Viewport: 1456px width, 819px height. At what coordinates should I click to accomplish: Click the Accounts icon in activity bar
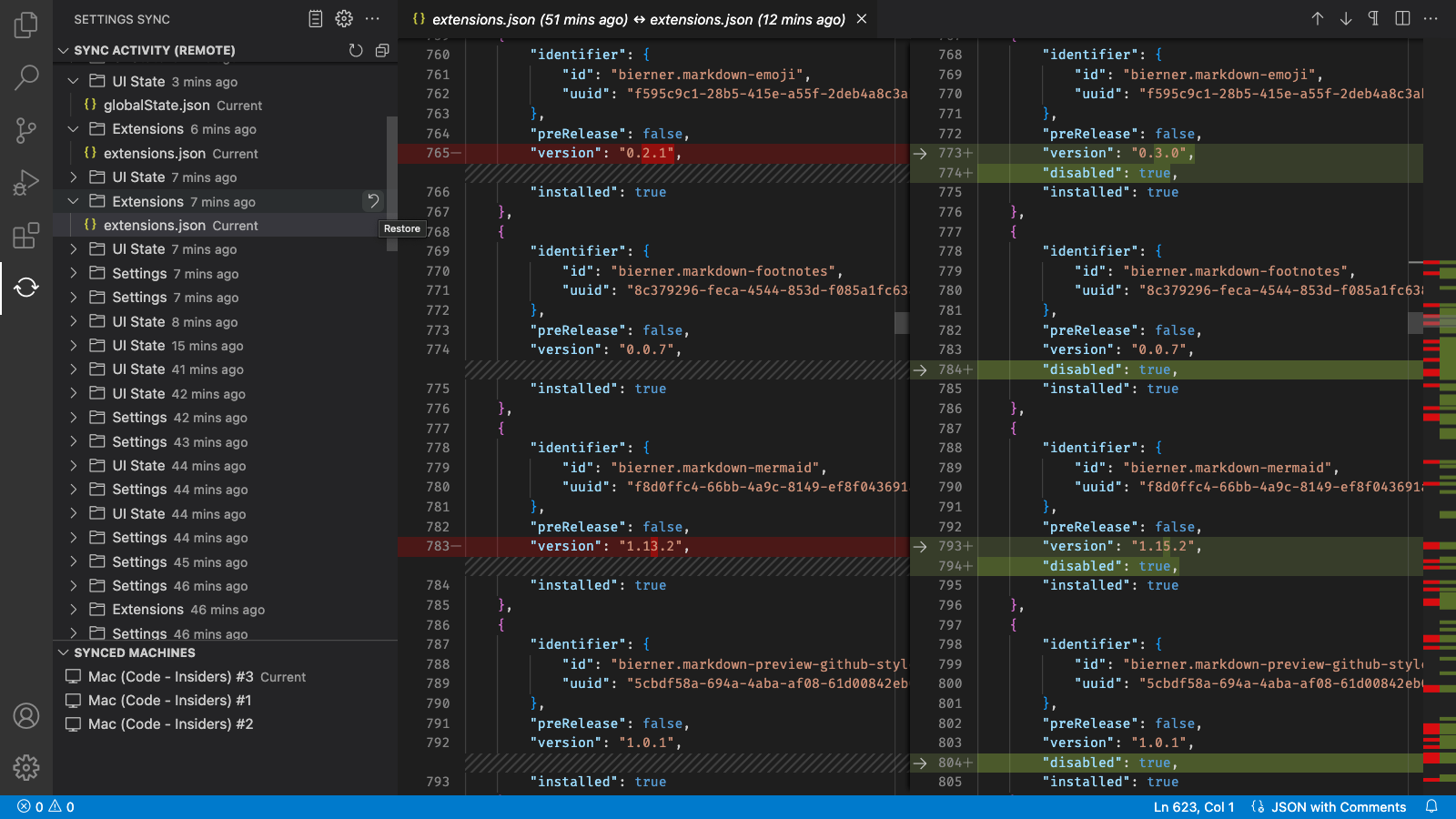pyautogui.click(x=26, y=716)
